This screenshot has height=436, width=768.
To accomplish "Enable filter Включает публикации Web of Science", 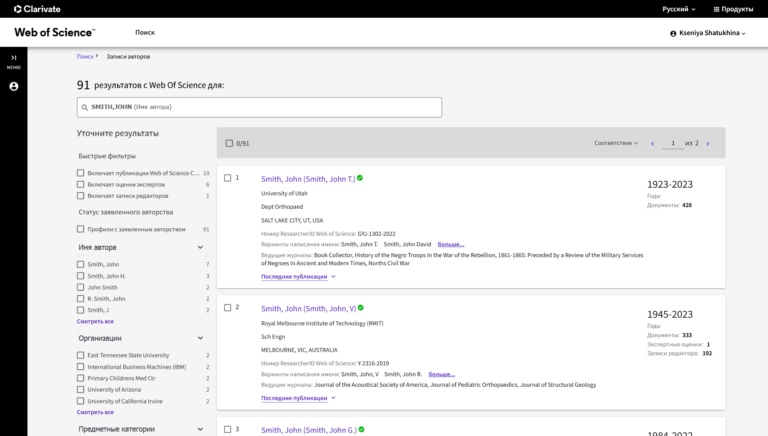I will [x=80, y=173].
